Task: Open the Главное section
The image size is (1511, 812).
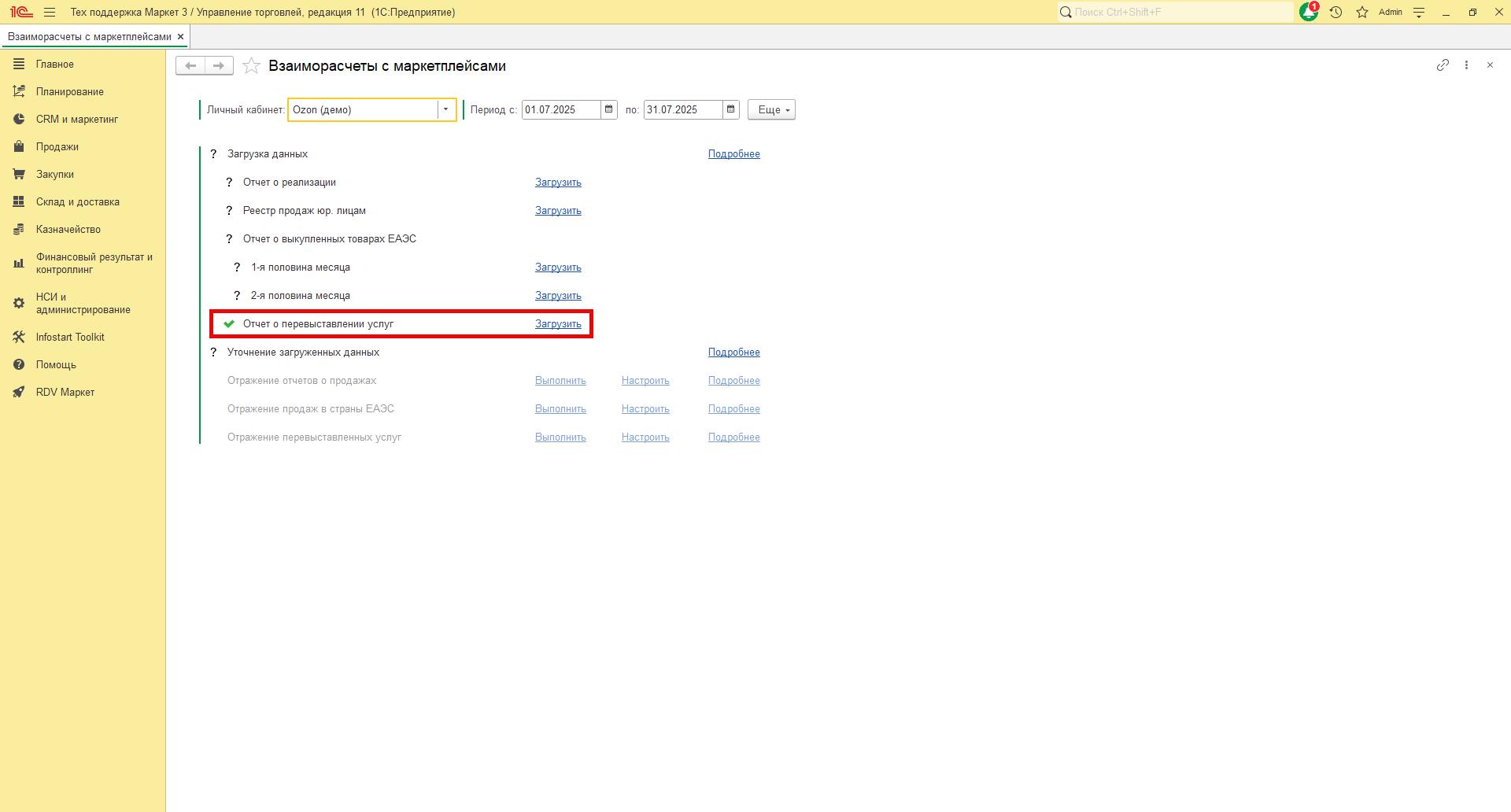Action: 55,64
